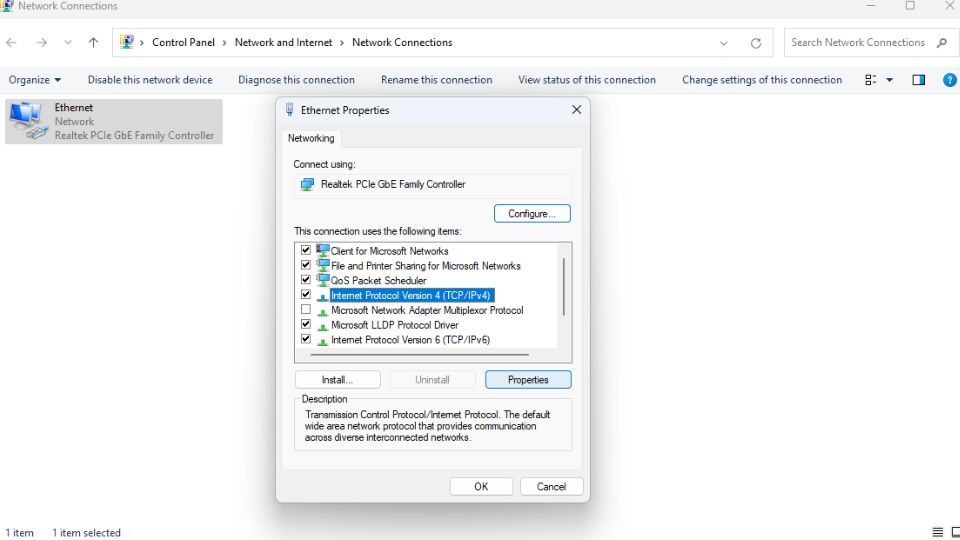This screenshot has width=960, height=540.
Task: Toggle Internet Protocol Version 4 checkbox
Action: 306,294
